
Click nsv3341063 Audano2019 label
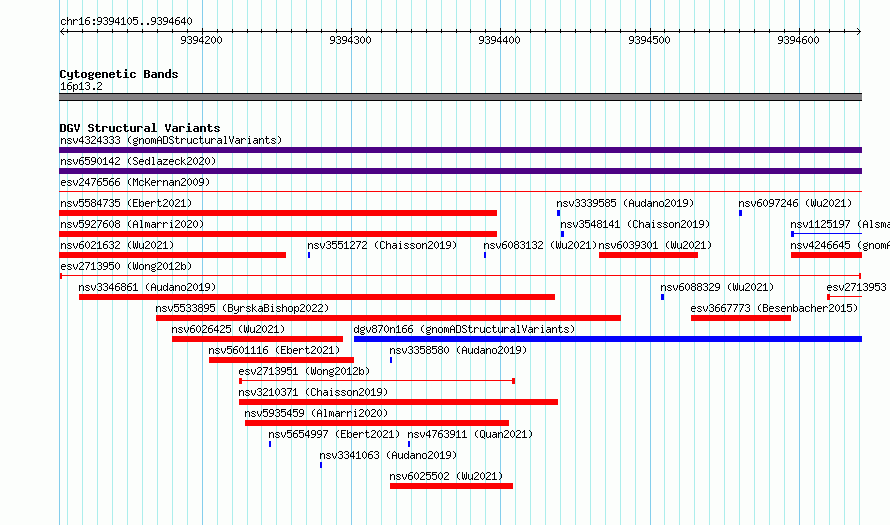[x=388, y=455]
